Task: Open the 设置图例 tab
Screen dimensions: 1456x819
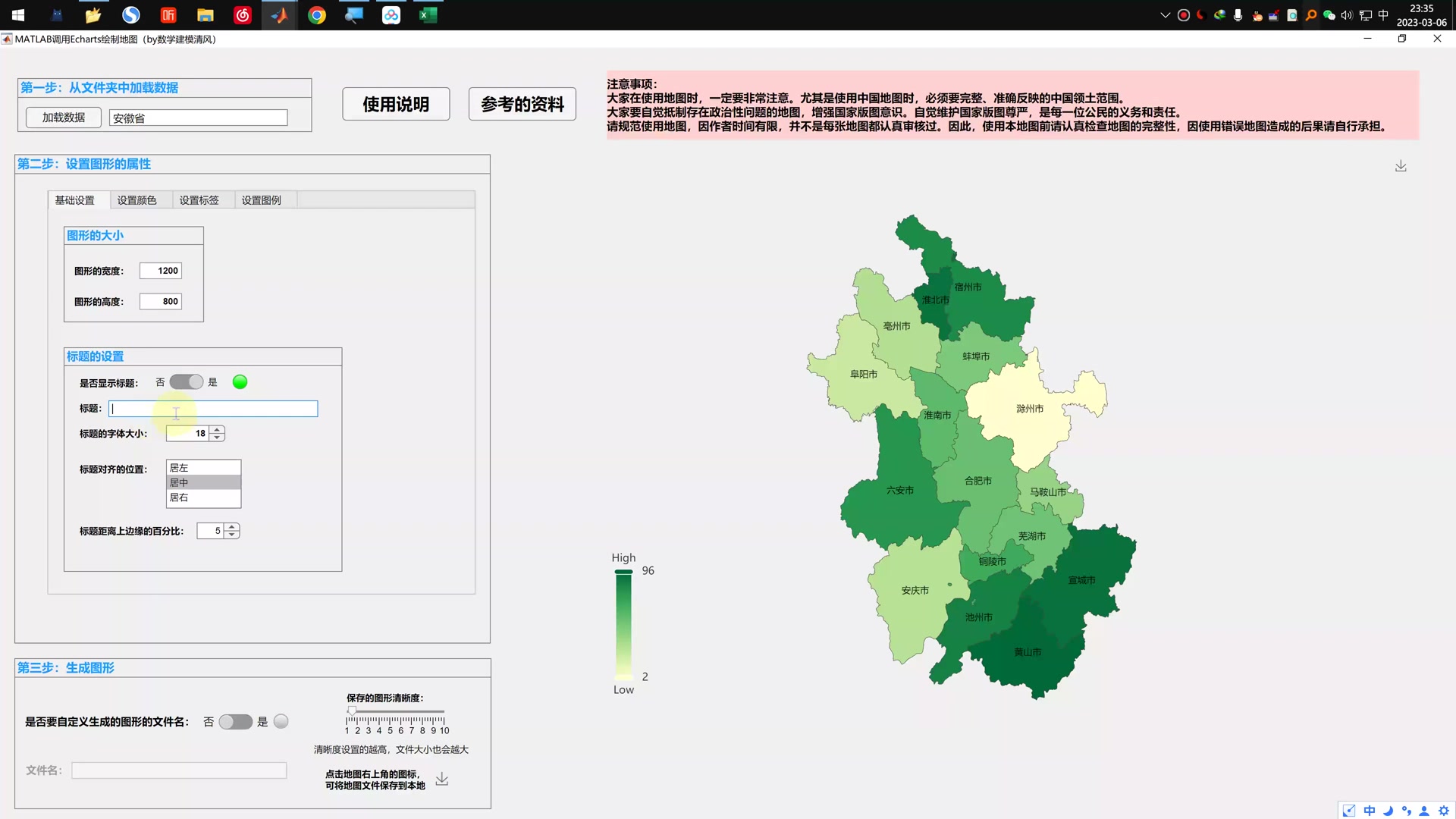Action: tap(260, 199)
